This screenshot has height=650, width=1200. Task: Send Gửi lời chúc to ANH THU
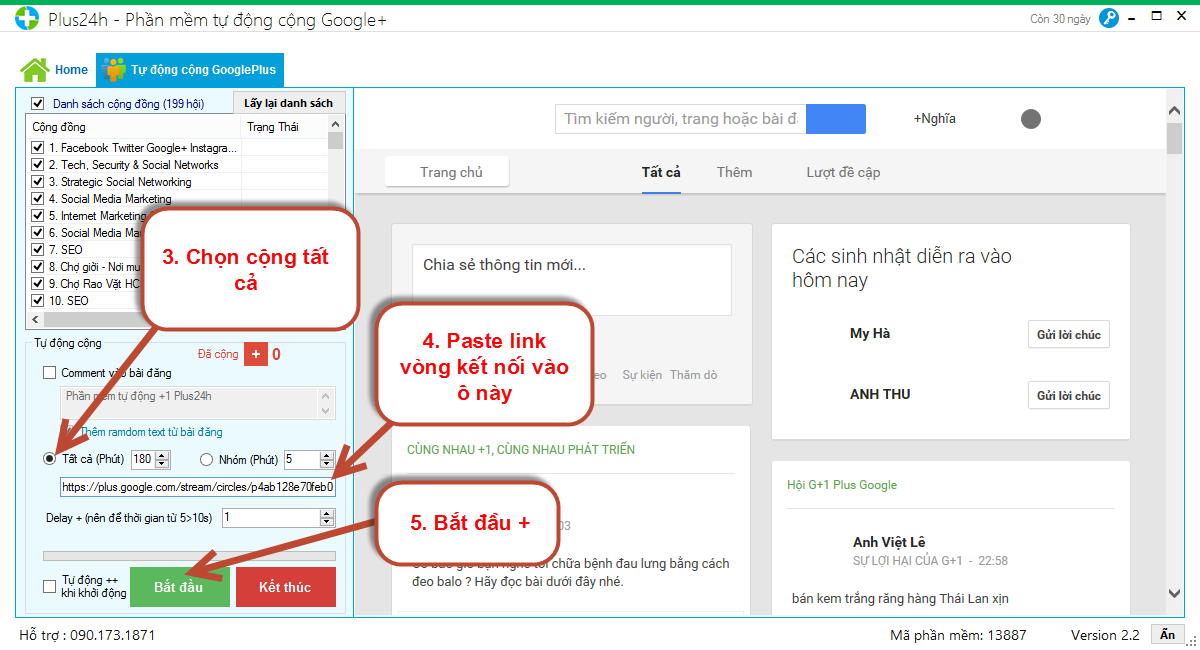point(1069,396)
